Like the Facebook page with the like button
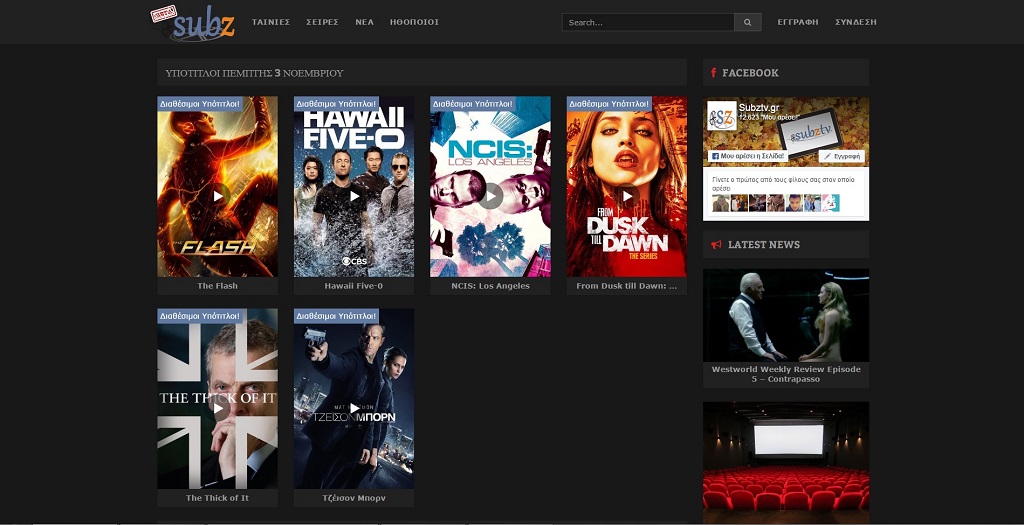 point(747,157)
